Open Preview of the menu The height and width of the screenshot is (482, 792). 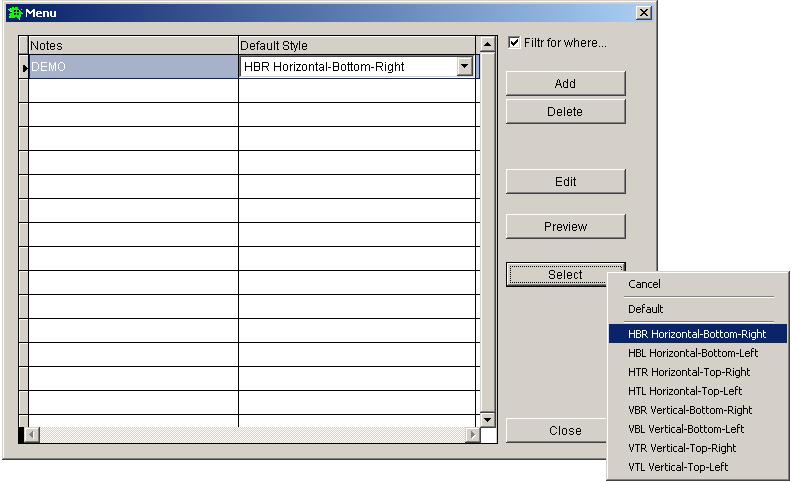click(x=565, y=227)
